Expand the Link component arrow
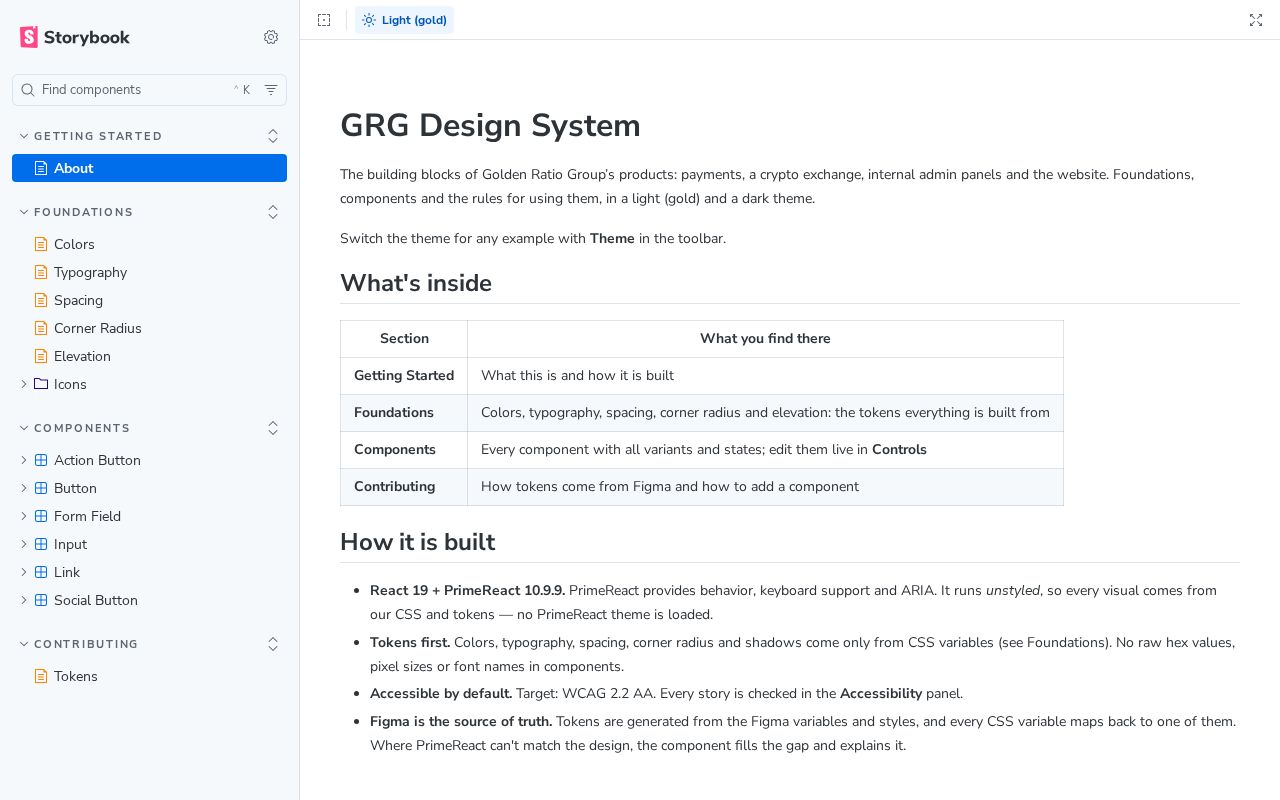This screenshot has width=1280, height=800. click(x=24, y=572)
